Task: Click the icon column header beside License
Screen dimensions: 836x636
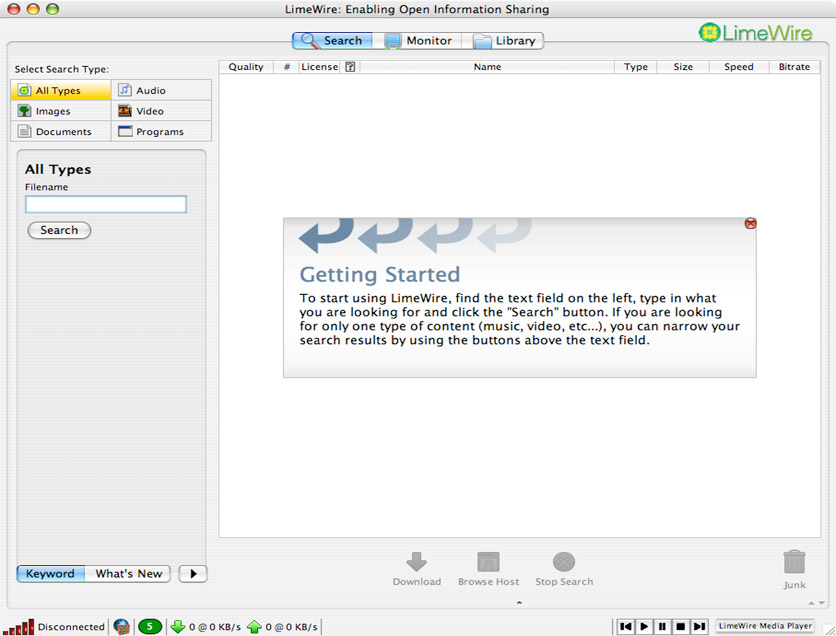Action: click(x=350, y=67)
